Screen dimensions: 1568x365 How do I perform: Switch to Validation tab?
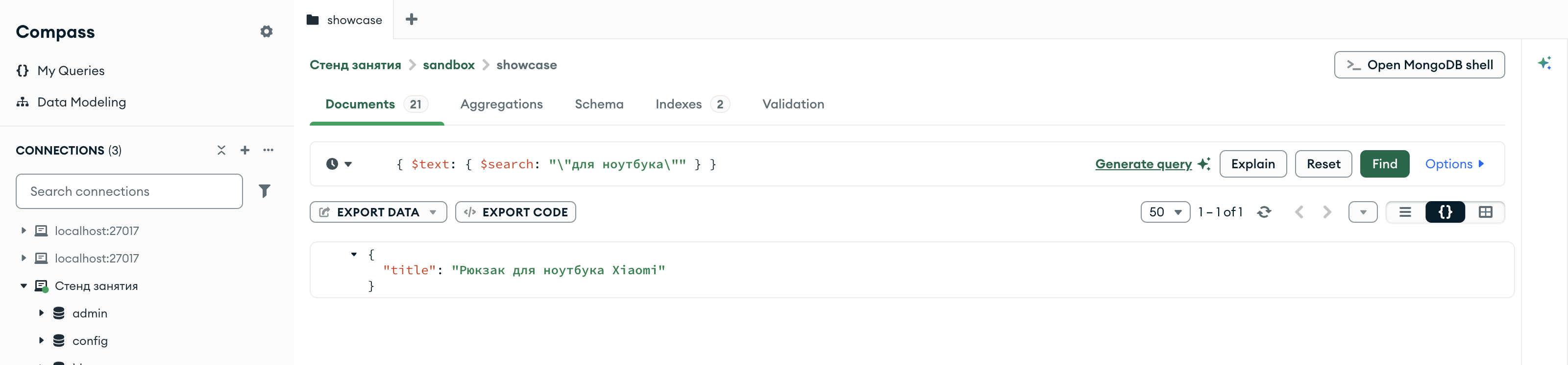[x=793, y=104]
